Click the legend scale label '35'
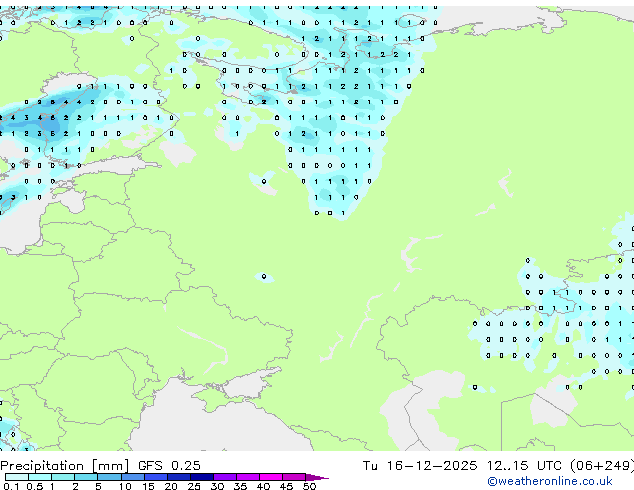634x490 pixels. [240, 486]
